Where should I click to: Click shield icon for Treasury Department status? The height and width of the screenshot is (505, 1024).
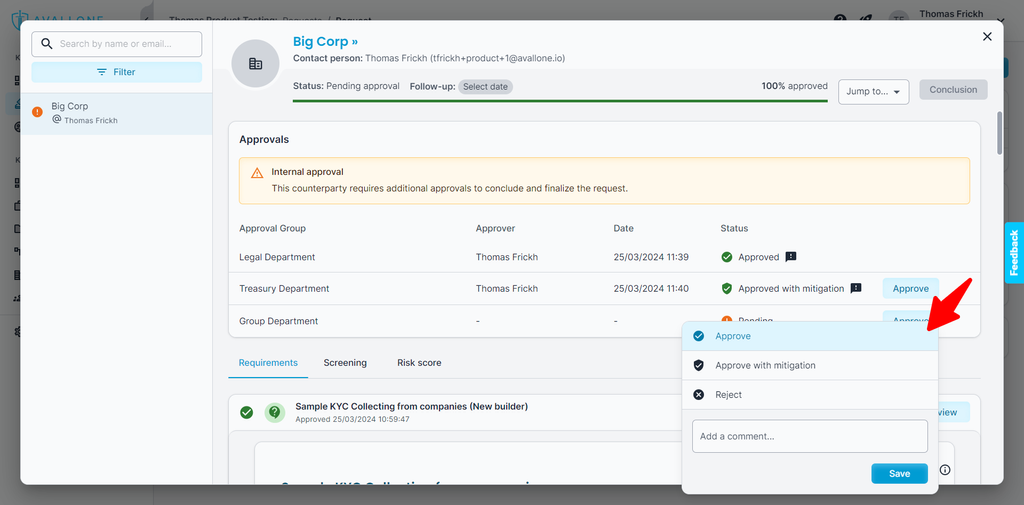pos(727,288)
